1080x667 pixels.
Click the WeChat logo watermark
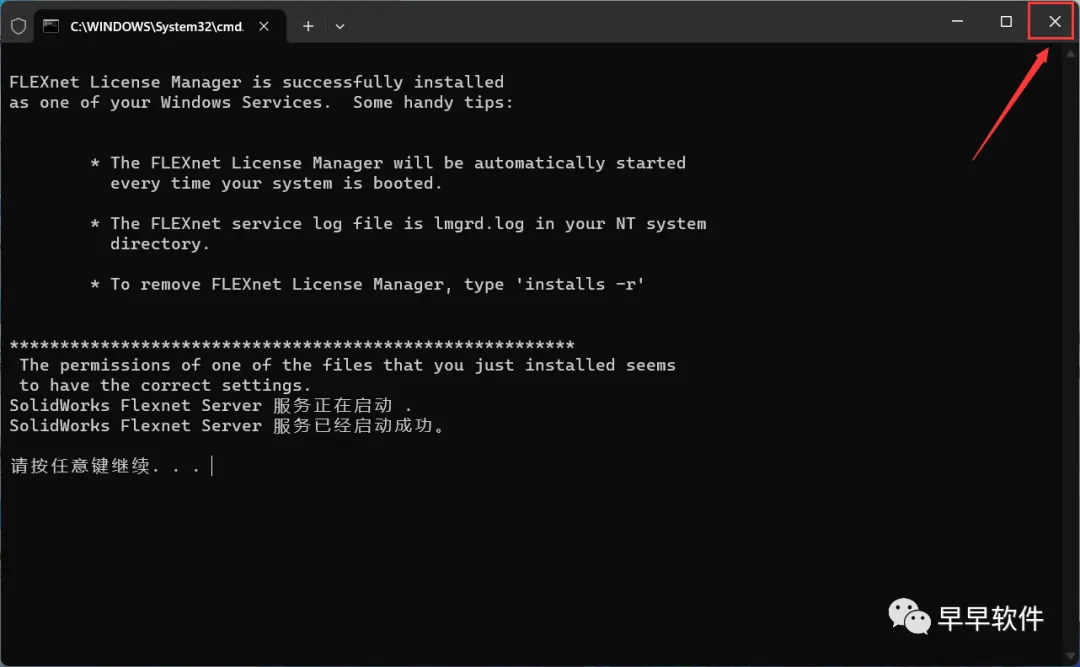coord(909,616)
